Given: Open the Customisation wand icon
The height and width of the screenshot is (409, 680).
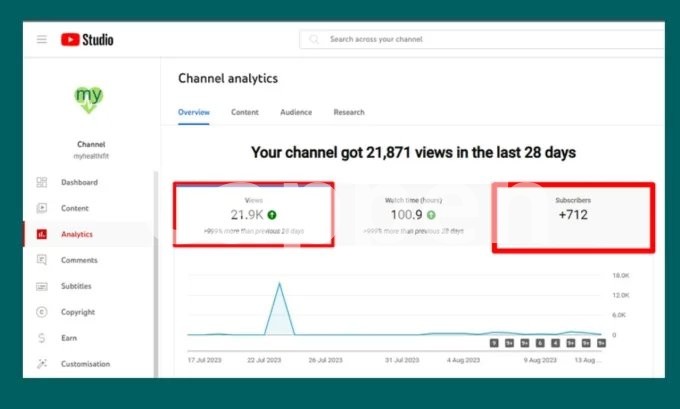Looking at the screenshot, I should [42, 364].
